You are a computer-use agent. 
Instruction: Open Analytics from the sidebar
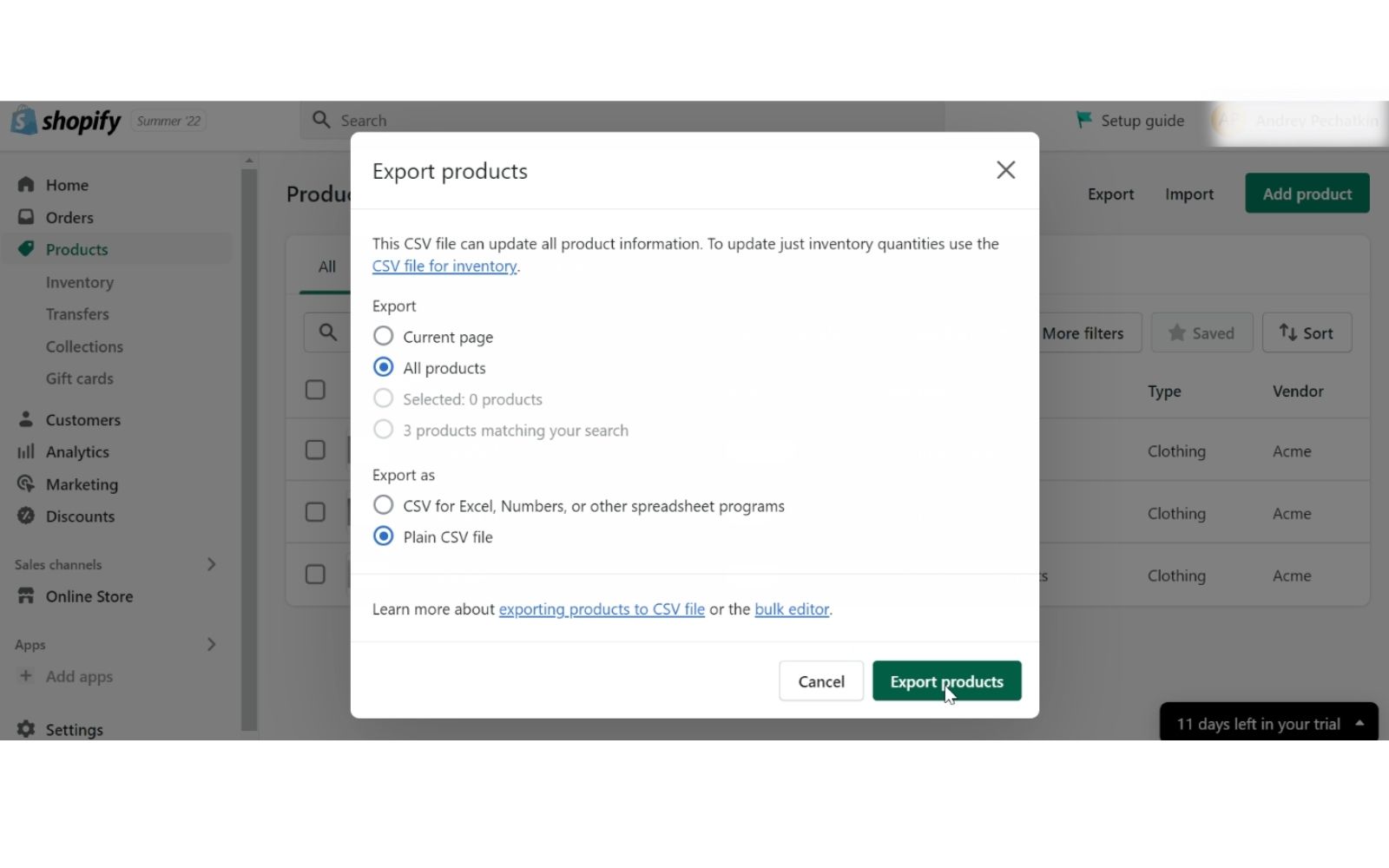point(75,451)
